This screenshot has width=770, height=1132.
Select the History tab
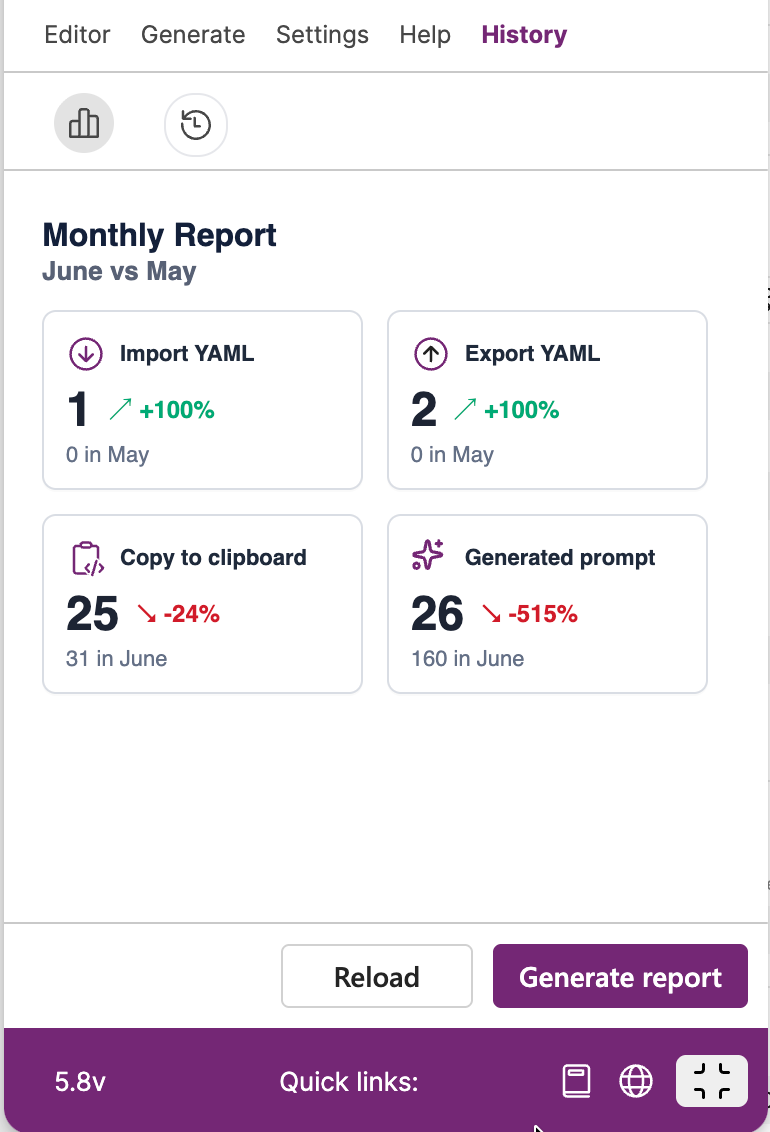pos(524,35)
